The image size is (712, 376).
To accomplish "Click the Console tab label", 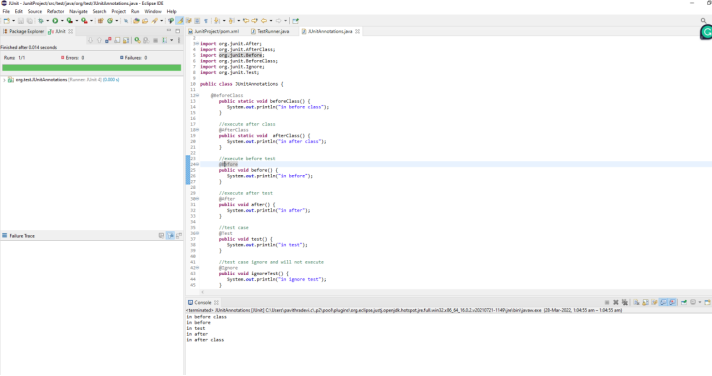I will (203, 302).
